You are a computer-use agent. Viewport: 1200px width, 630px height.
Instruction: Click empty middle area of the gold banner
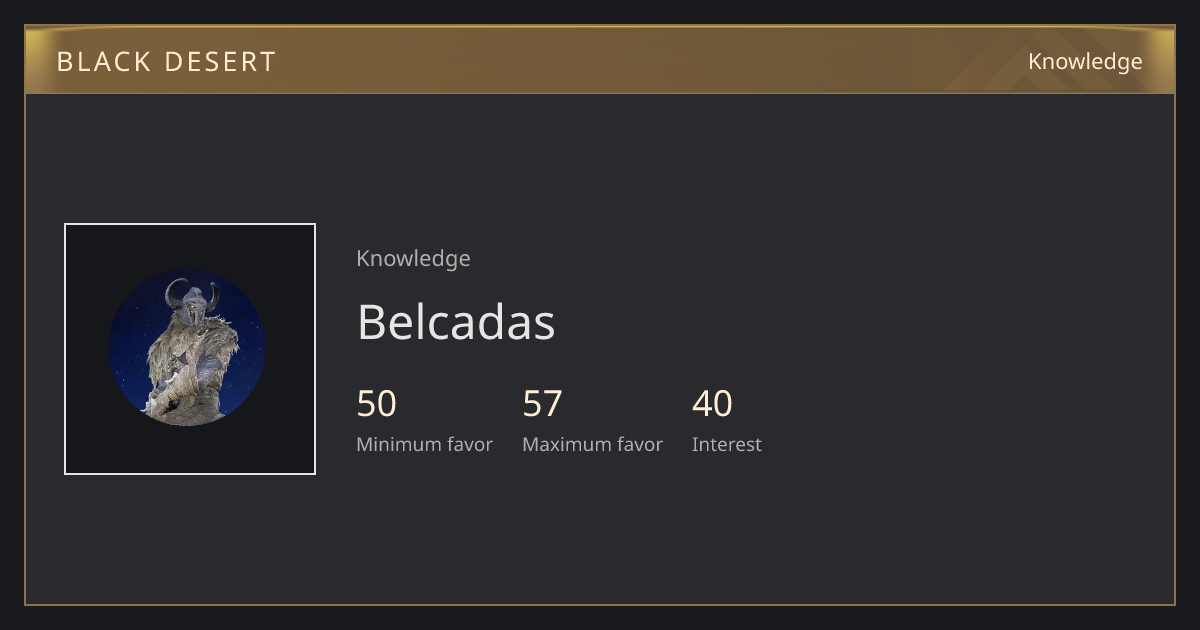tap(620, 60)
